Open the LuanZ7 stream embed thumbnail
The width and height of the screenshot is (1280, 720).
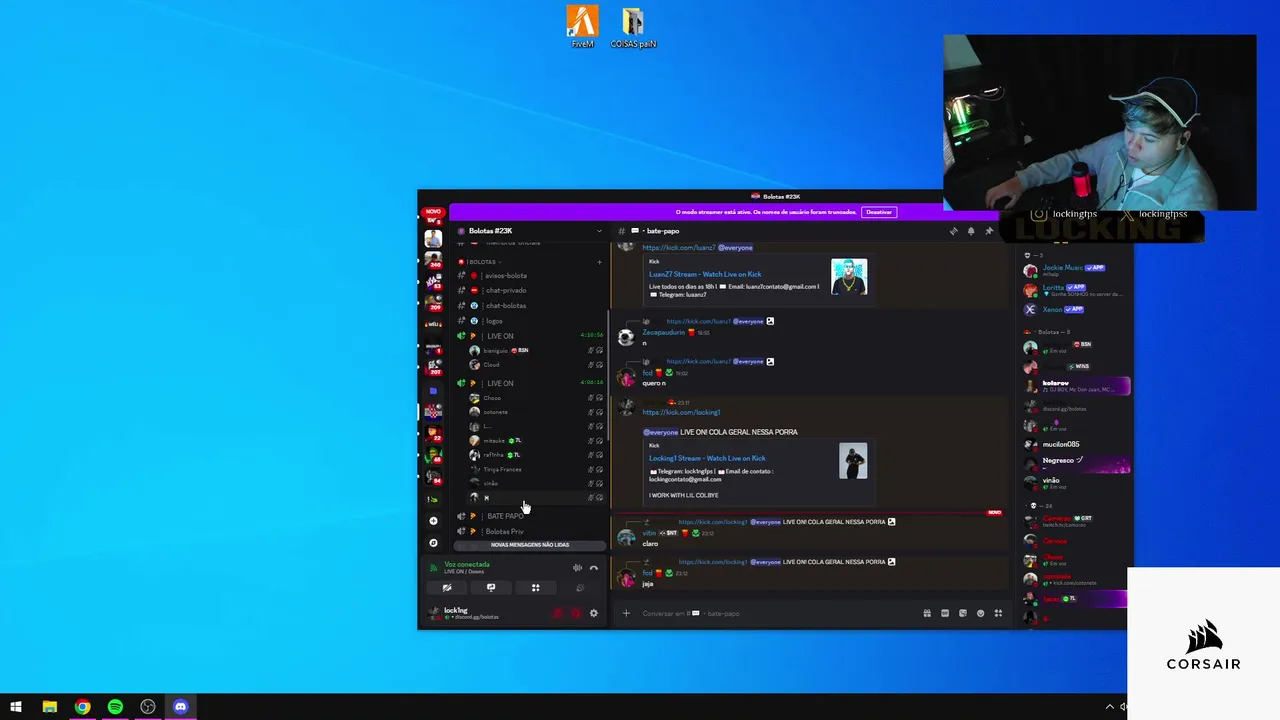(x=849, y=277)
